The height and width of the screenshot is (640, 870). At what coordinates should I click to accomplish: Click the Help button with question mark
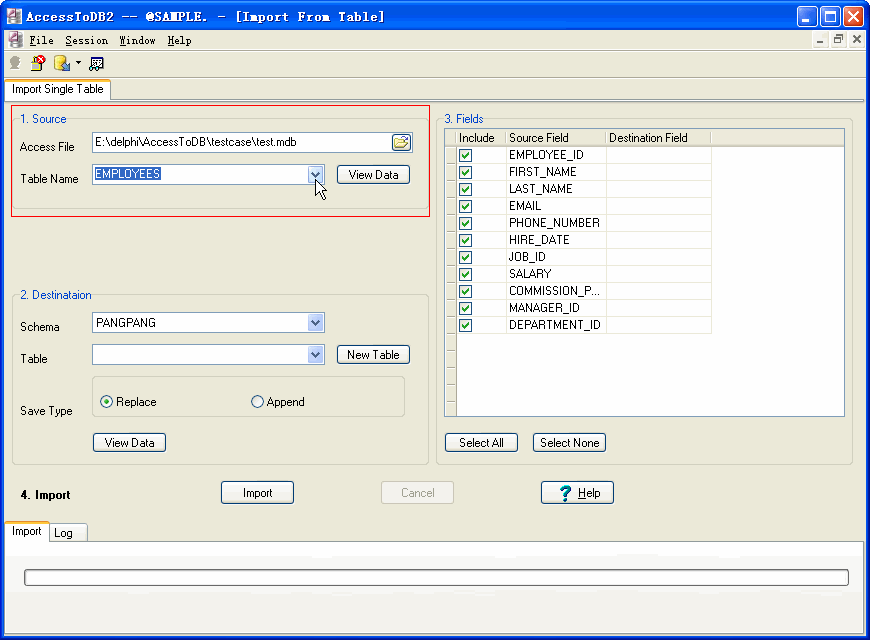[578, 493]
